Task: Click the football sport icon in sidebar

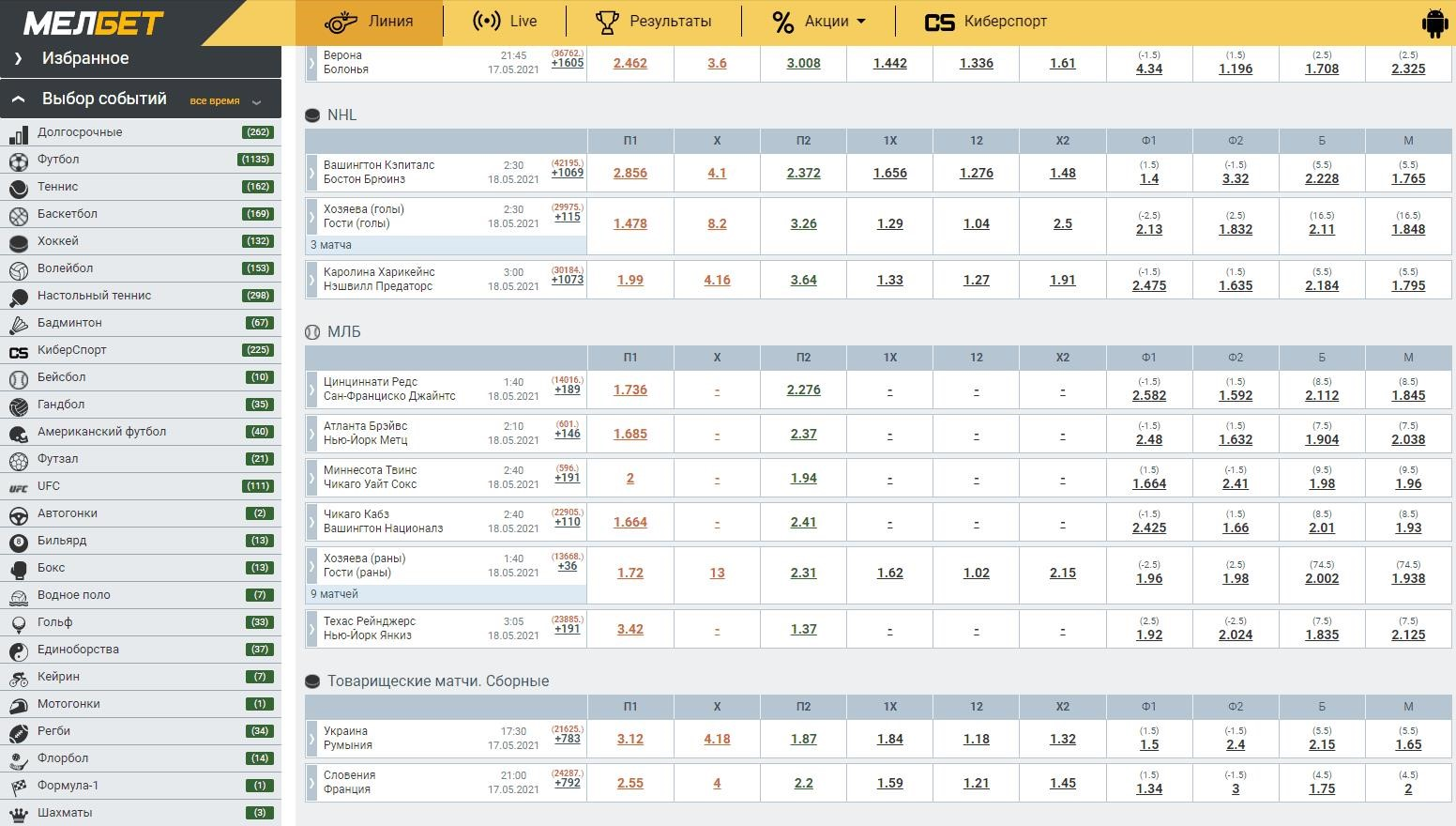Action: pos(18,161)
